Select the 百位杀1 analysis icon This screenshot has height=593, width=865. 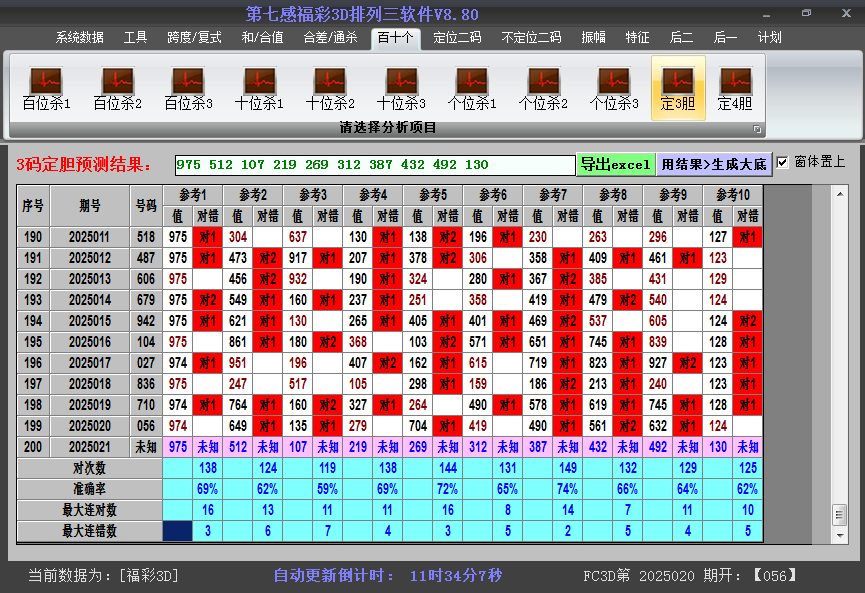(x=46, y=88)
